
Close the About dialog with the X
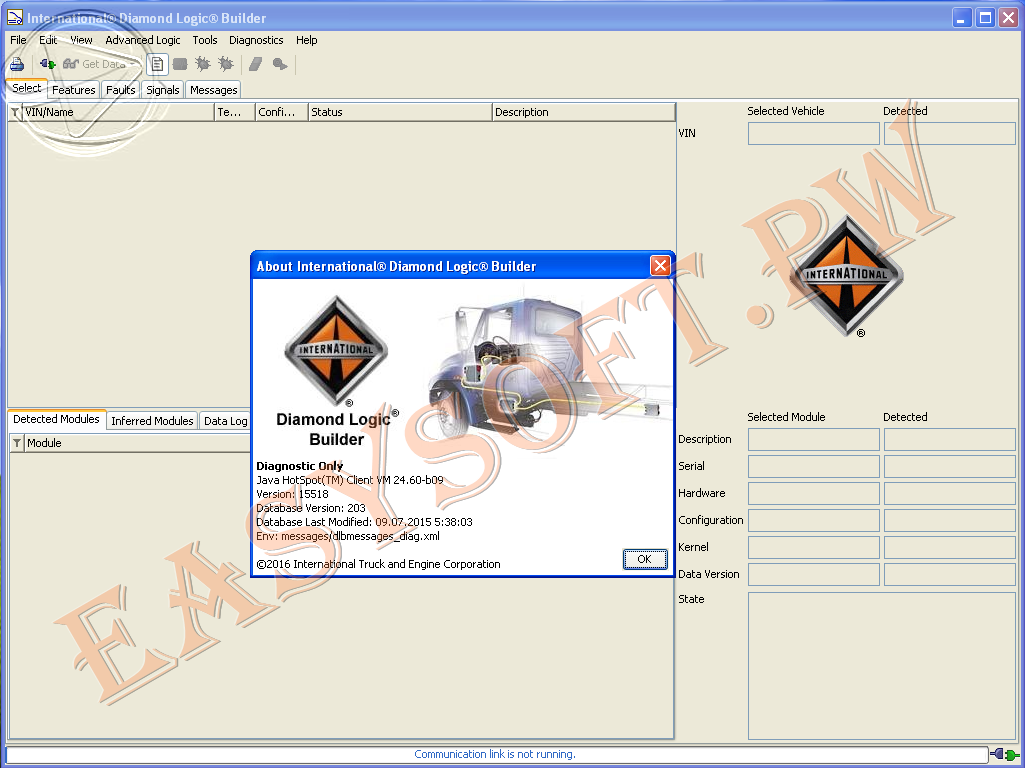660,265
